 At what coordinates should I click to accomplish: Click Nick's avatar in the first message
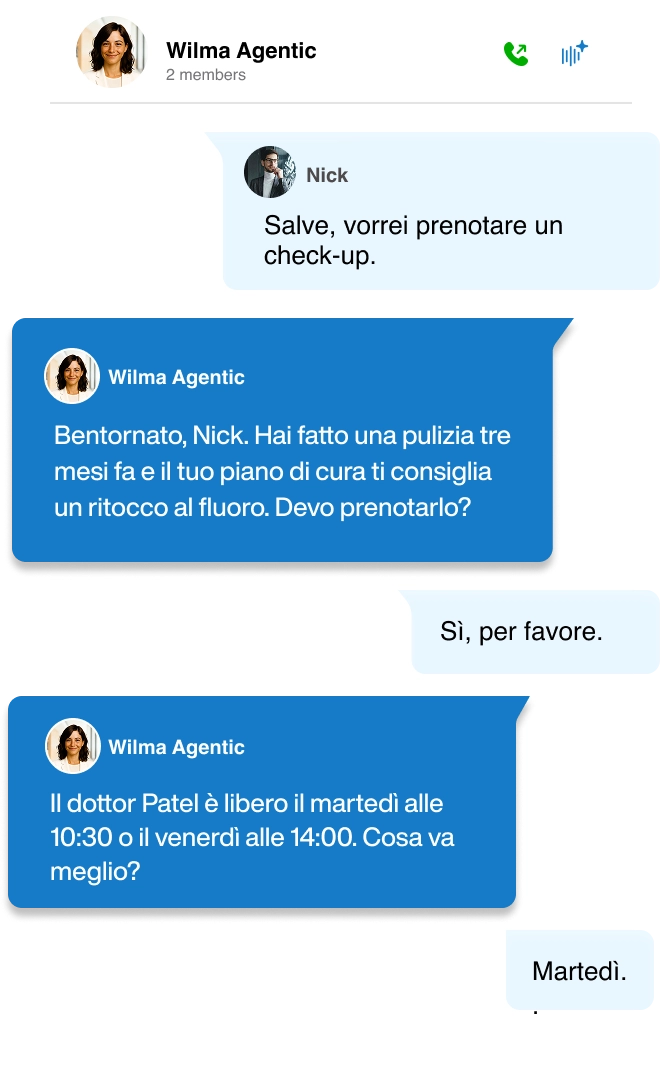tap(270, 172)
